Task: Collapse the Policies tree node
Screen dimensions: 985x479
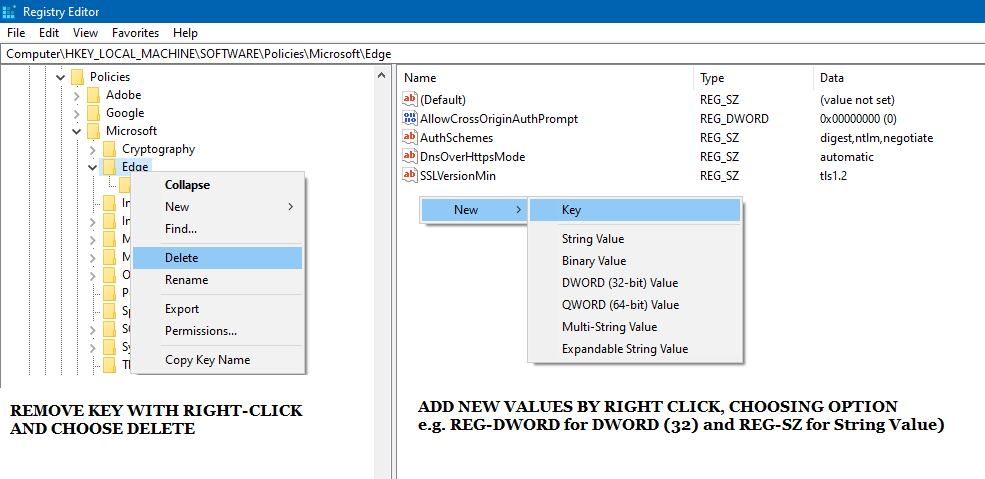Action: (x=61, y=77)
